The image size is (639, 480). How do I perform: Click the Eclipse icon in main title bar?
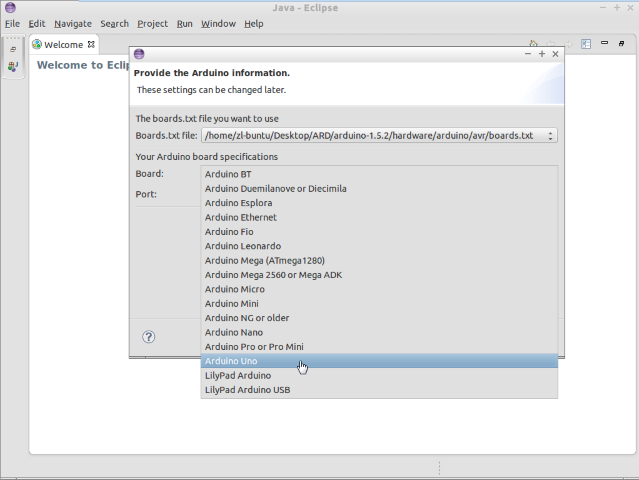10,7
